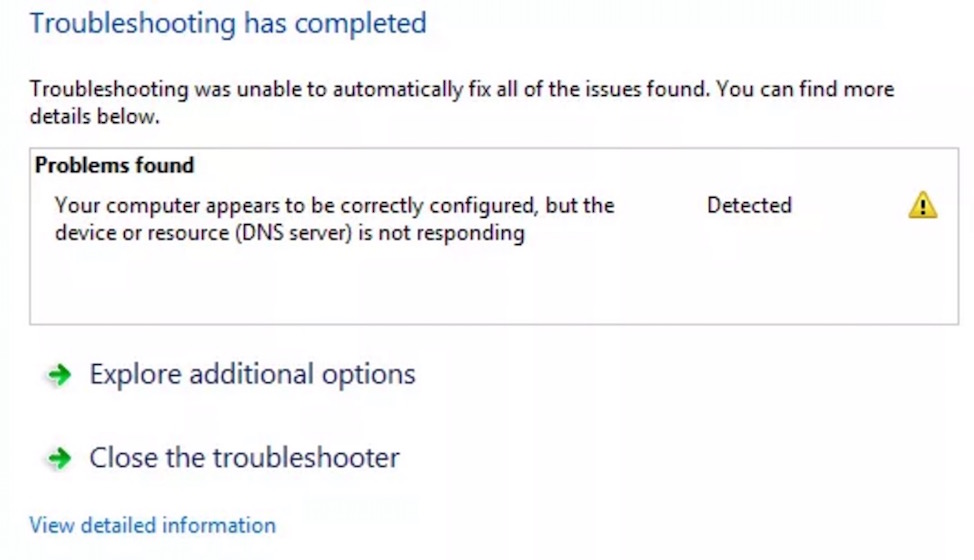Click the 'unable to automatically fix' description line
The width and height of the screenshot is (974, 560).
tap(462, 89)
